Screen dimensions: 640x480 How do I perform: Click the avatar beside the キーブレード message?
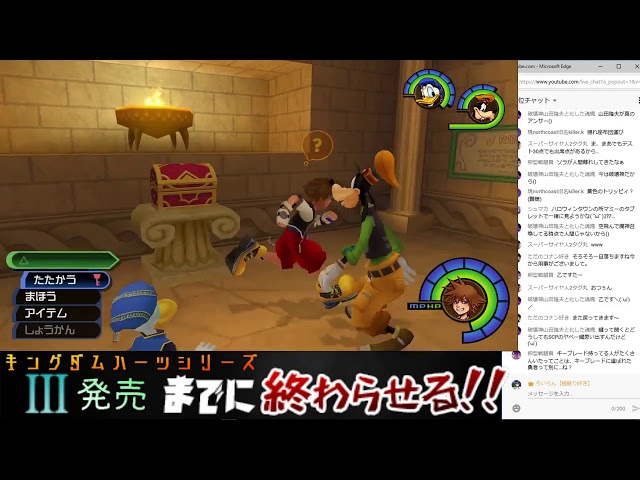pyautogui.click(x=516, y=355)
